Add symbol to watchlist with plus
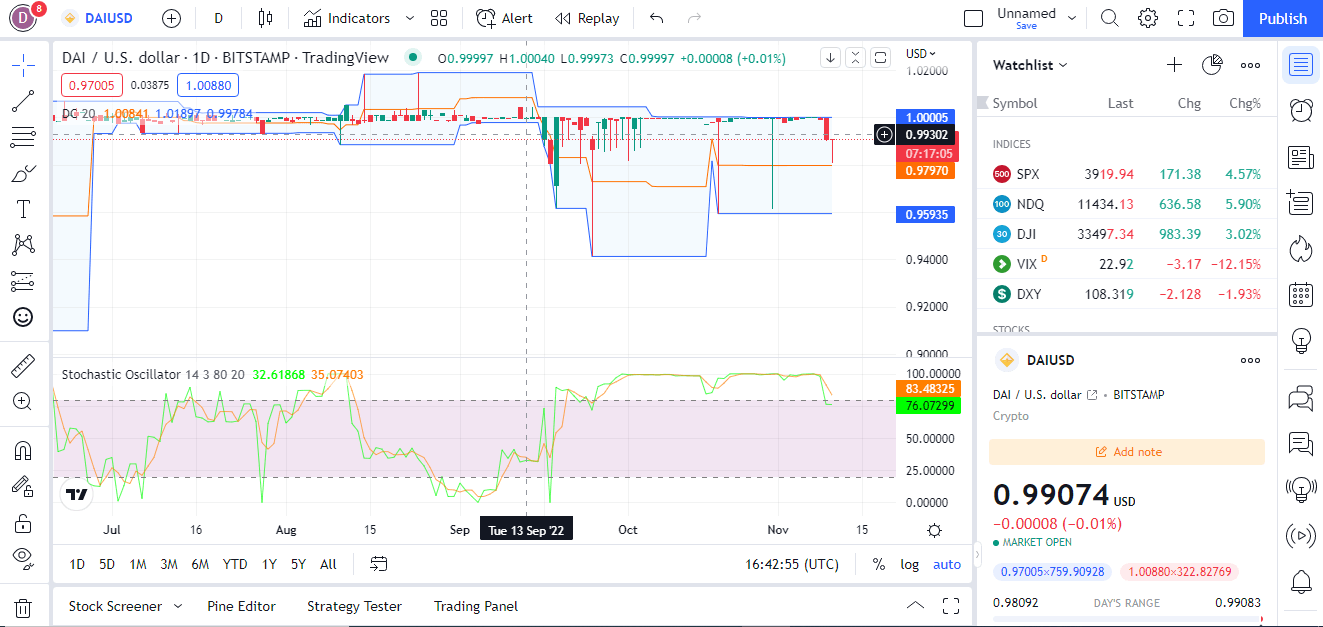The image size is (1323, 627). coord(1175,65)
